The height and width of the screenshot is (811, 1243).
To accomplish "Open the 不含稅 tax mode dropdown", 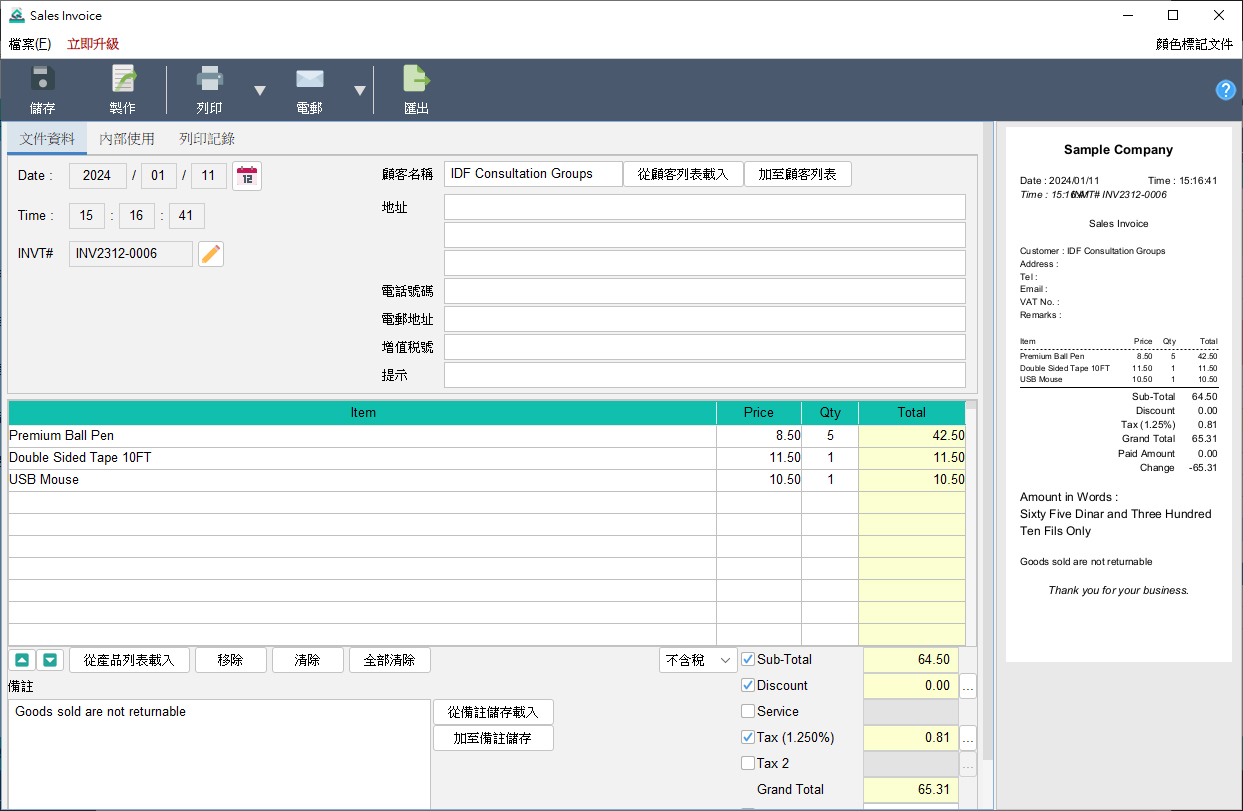I will [x=698, y=660].
